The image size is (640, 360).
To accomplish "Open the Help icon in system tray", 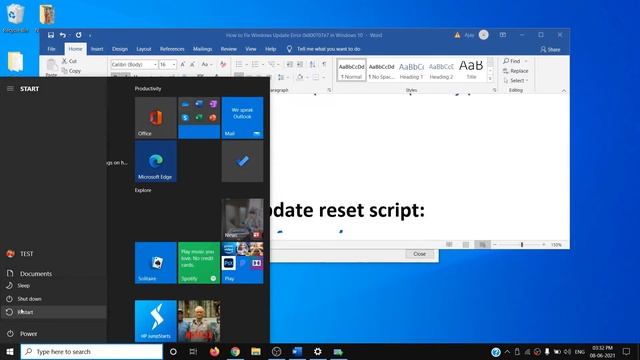I will tap(496, 352).
